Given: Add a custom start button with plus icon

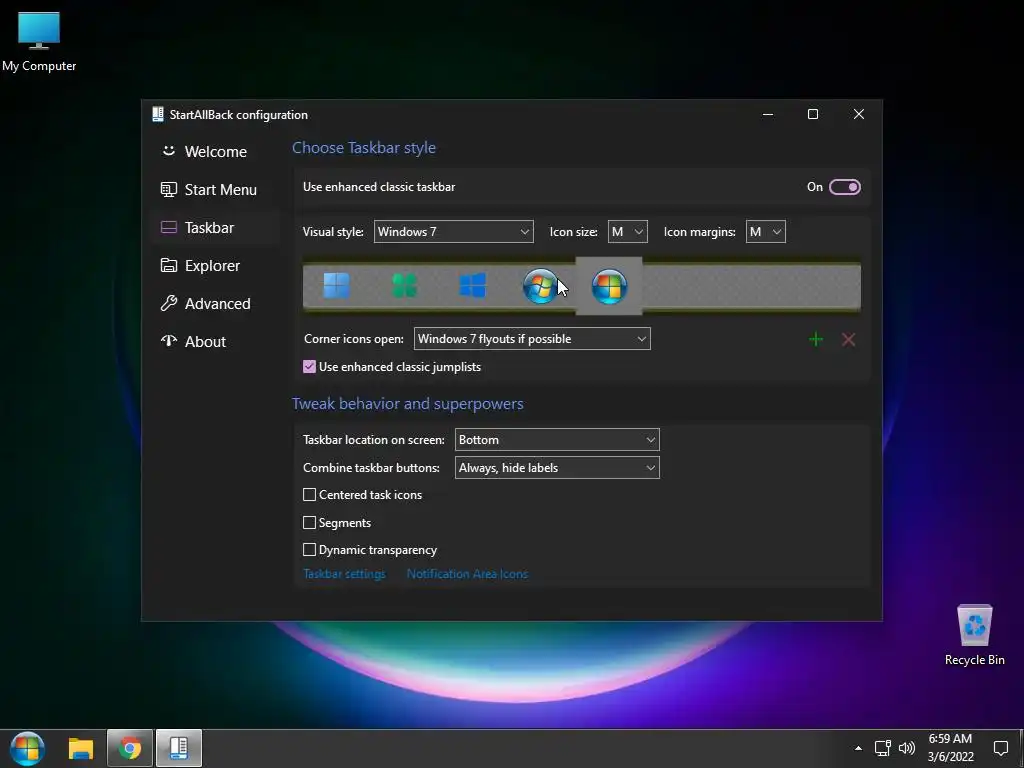Looking at the screenshot, I should pyautogui.click(x=816, y=339).
